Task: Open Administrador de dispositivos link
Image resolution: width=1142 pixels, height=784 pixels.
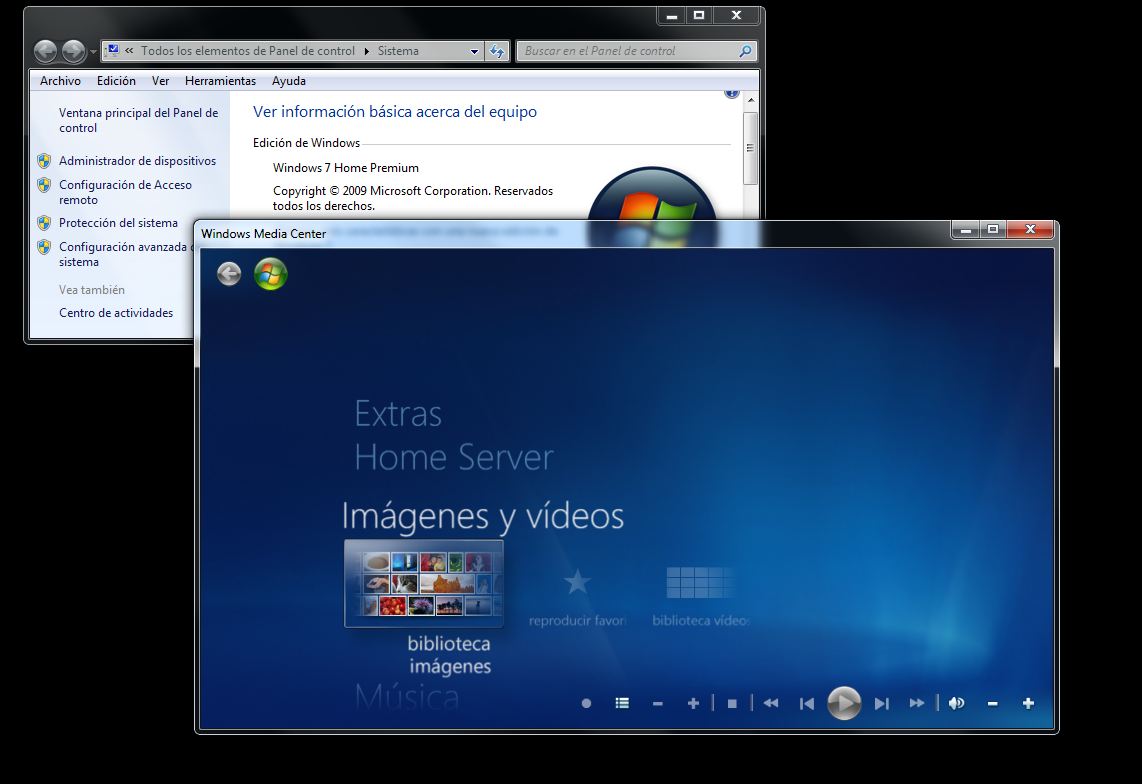Action: [137, 161]
